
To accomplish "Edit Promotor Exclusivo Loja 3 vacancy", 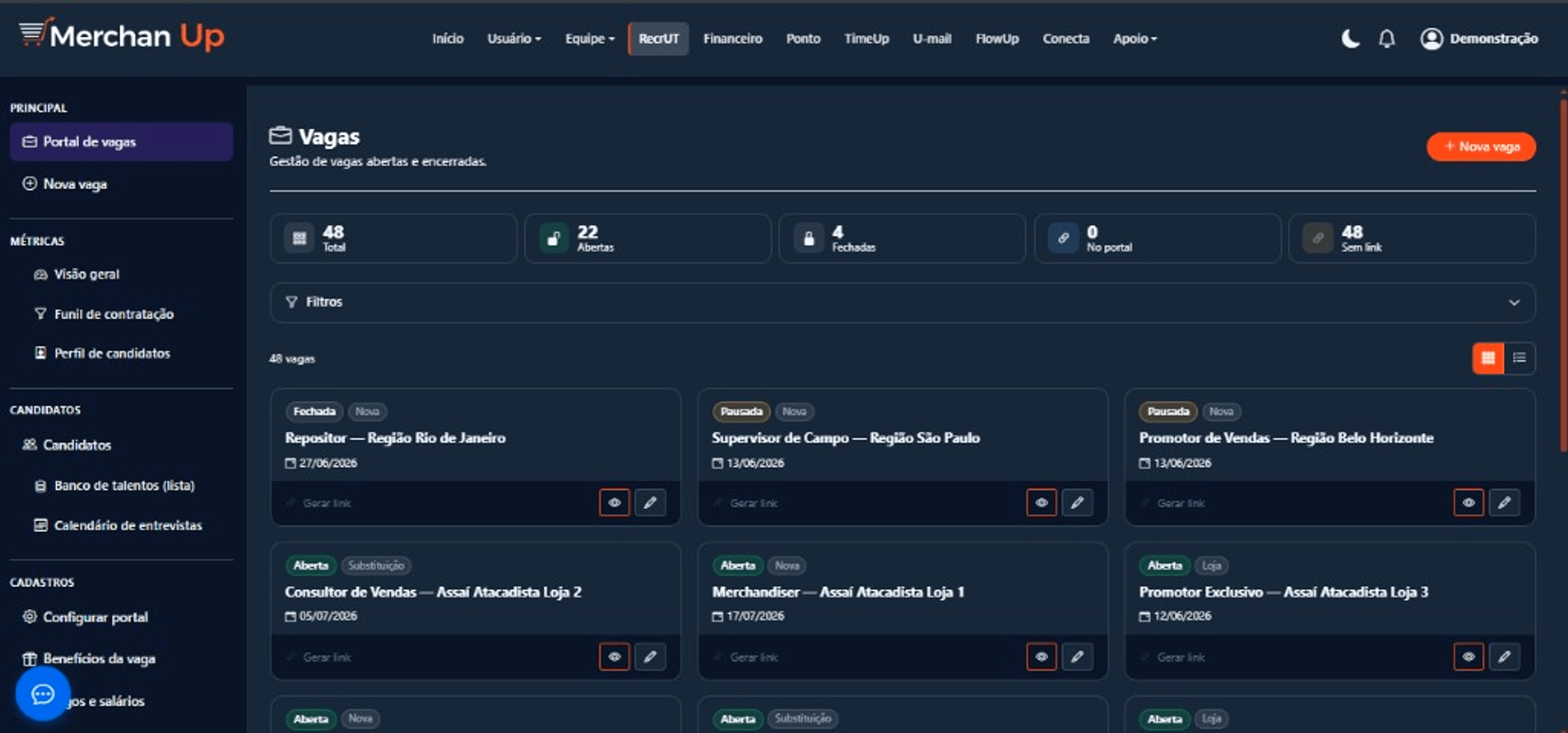I will coord(1505,656).
